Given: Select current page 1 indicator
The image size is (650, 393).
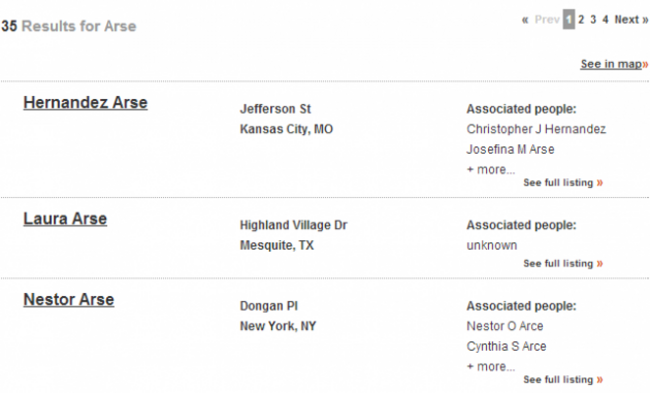Looking at the screenshot, I should pyautogui.click(x=569, y=19).
